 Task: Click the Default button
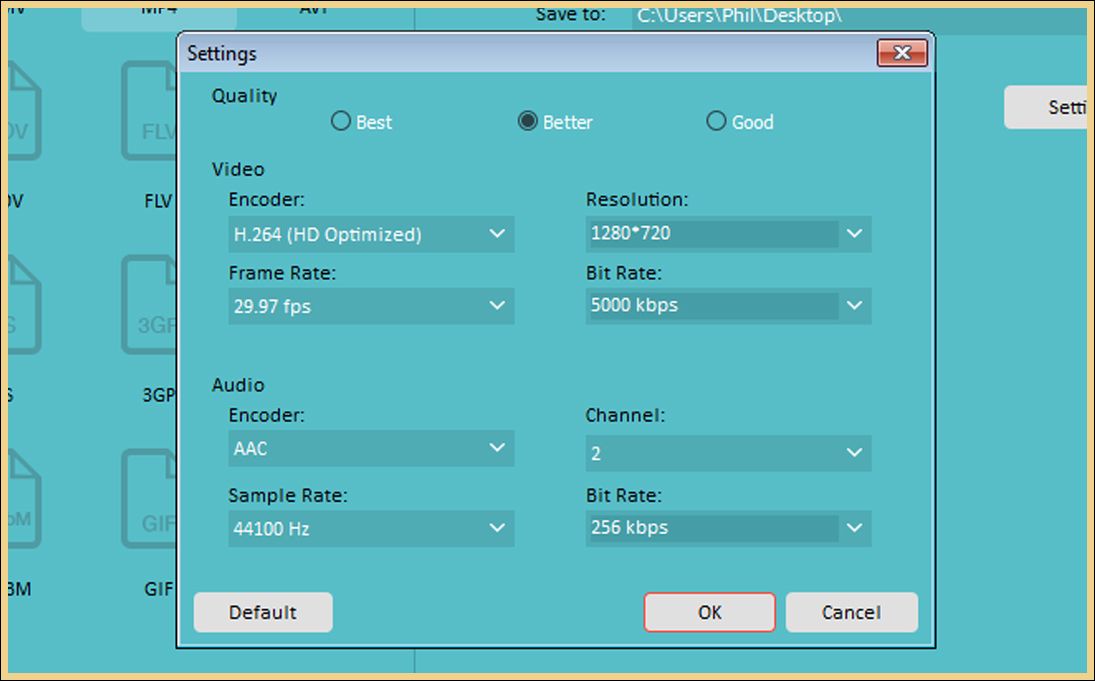(x=263, y=613)
